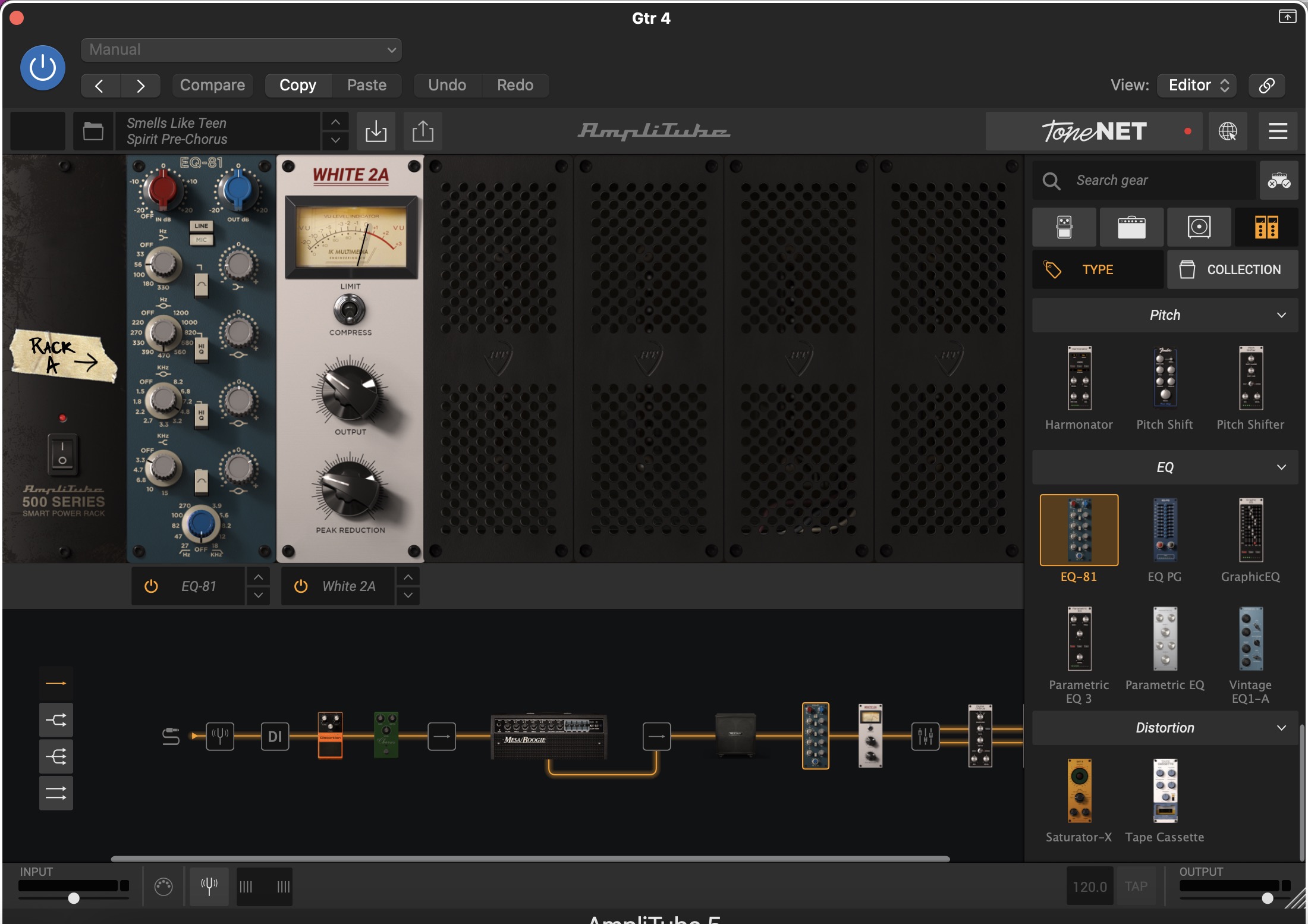Select the rack effects category tab
Viewport: 1308px width, 924px height.
(x=1266, y=227)
